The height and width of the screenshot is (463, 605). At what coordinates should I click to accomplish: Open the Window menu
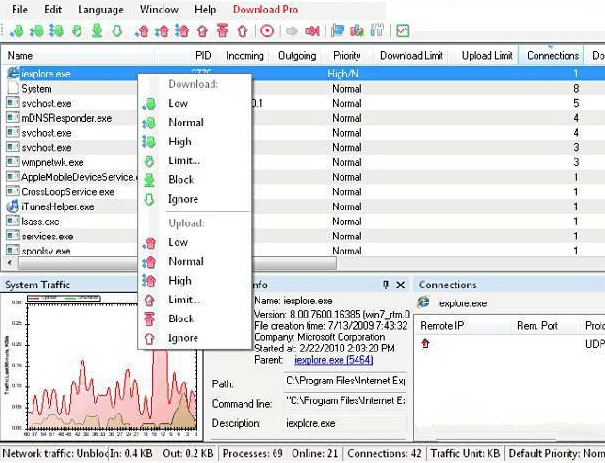pos(159,9)
